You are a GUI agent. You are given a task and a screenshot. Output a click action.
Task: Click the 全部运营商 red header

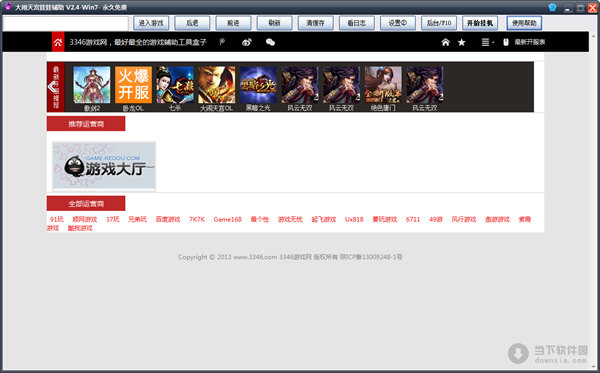[x=86, y=204]
